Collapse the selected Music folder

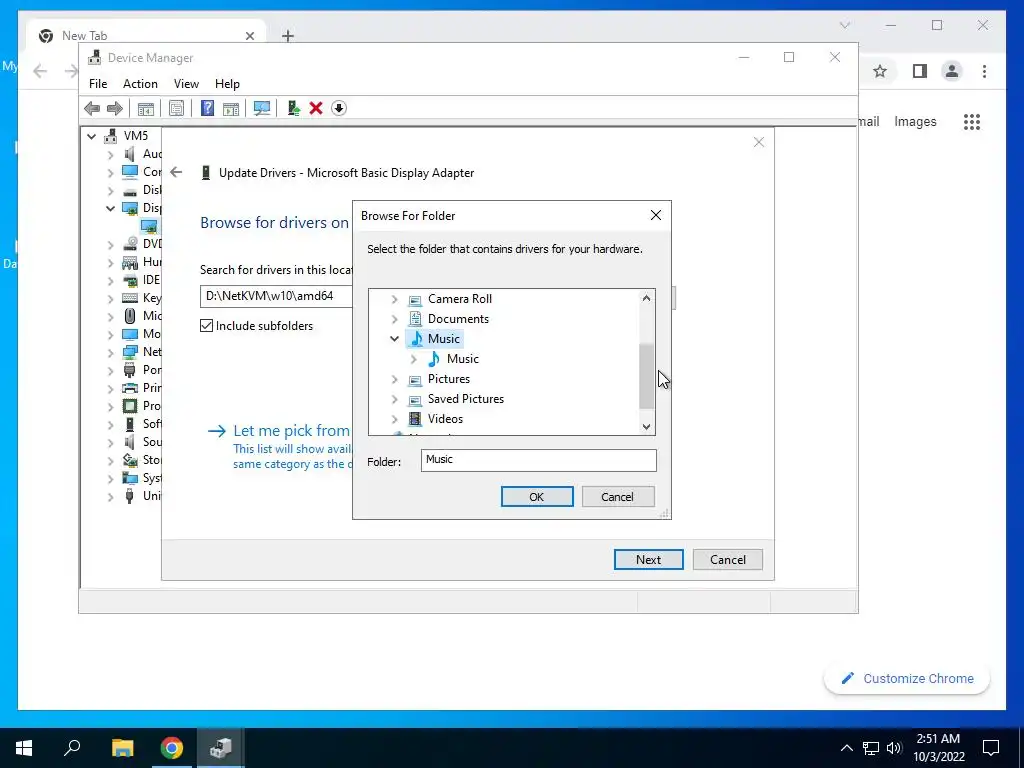click(x=394, y=338)
